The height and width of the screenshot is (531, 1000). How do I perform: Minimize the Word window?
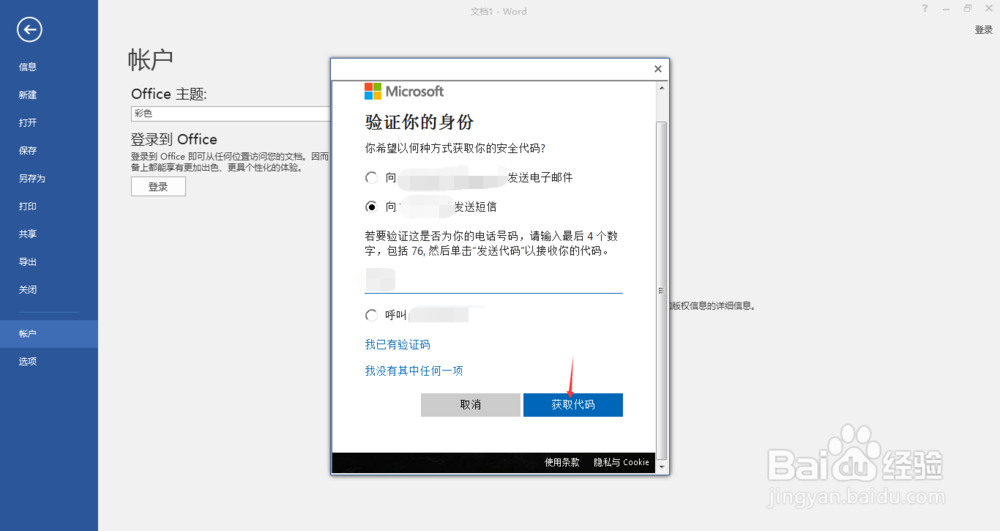946,8
